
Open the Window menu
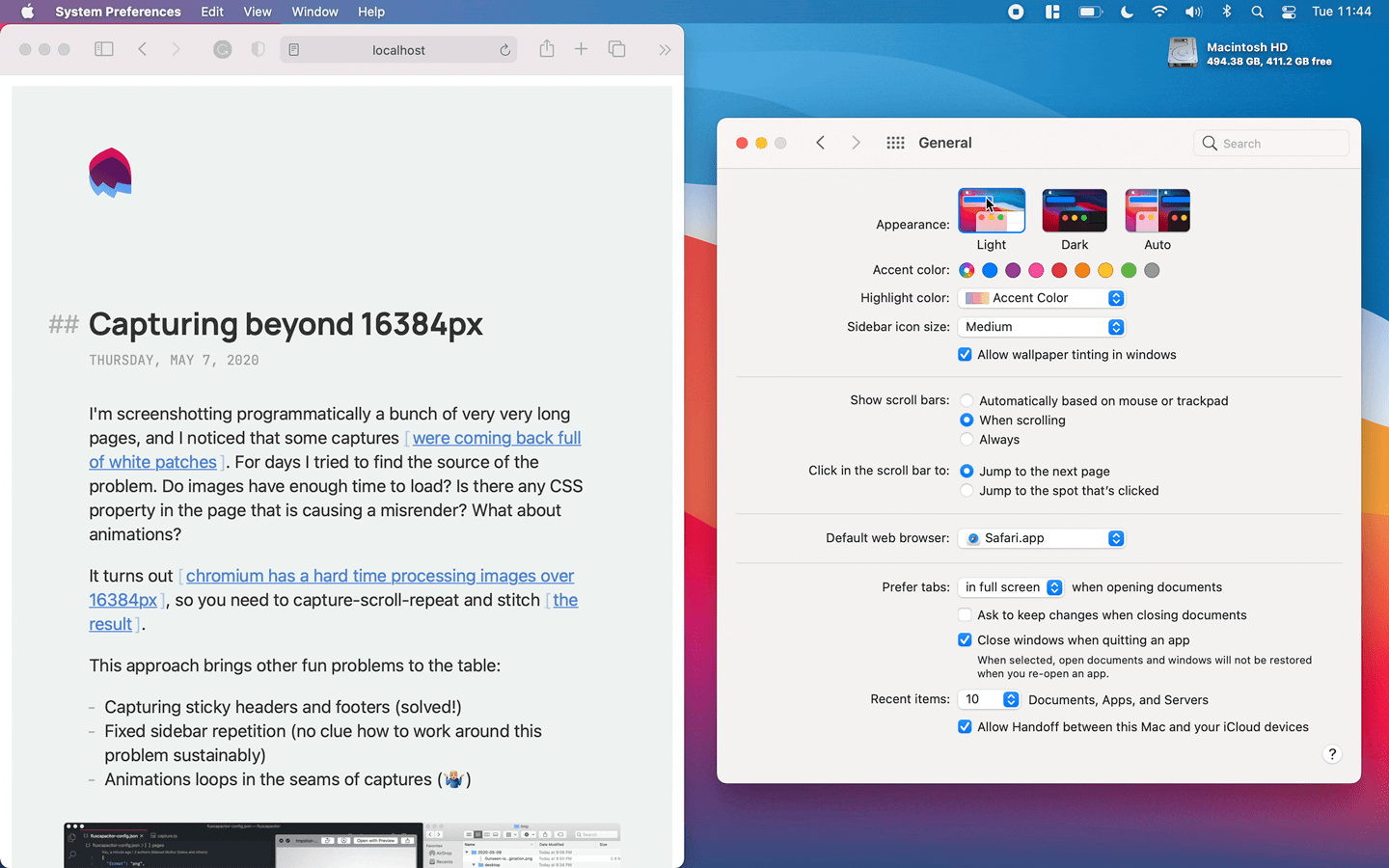coord(314,12)
